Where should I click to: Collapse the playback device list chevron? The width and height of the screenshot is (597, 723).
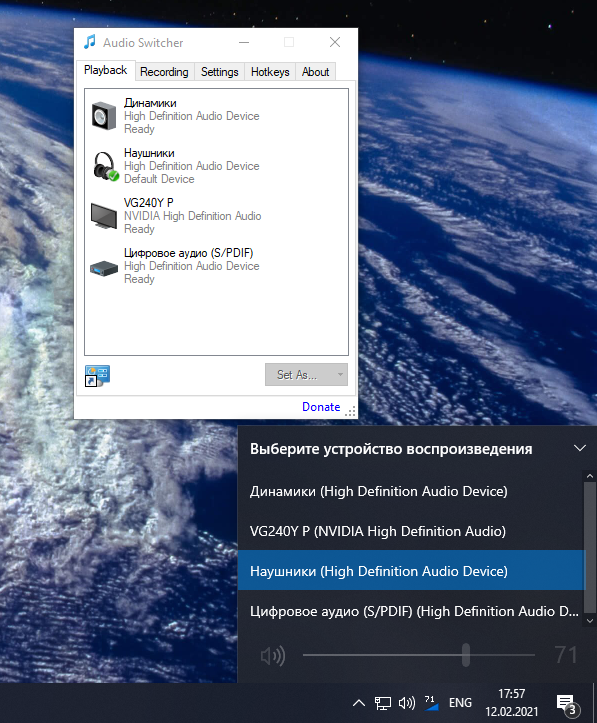(x=579, y=448)
